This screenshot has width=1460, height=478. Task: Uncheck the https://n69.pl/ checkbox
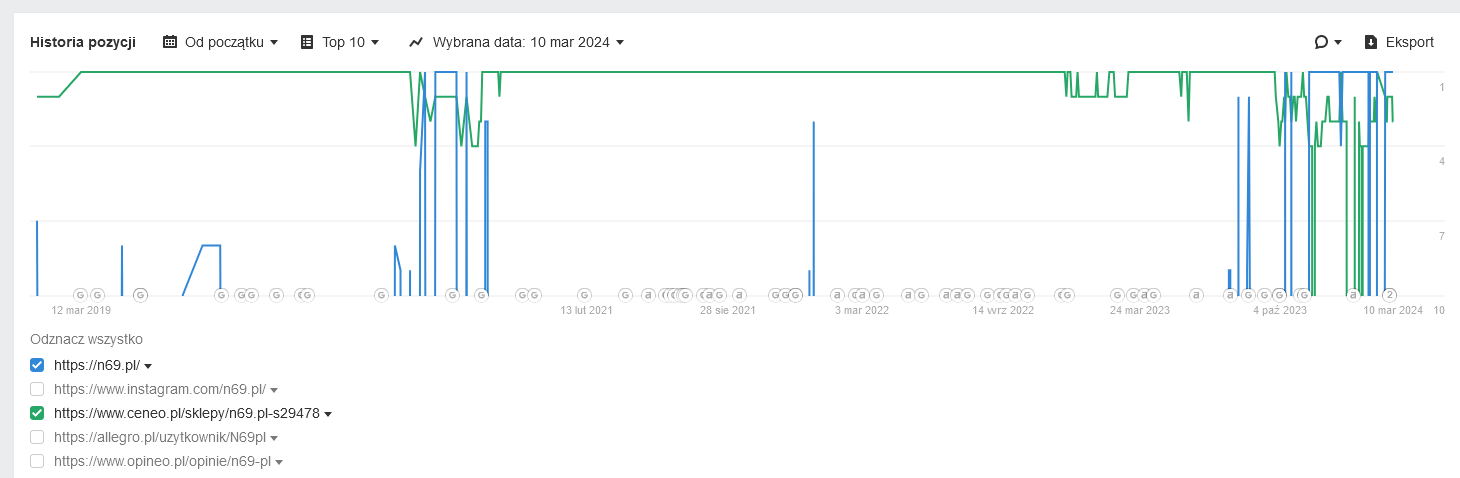coord(37,365)
